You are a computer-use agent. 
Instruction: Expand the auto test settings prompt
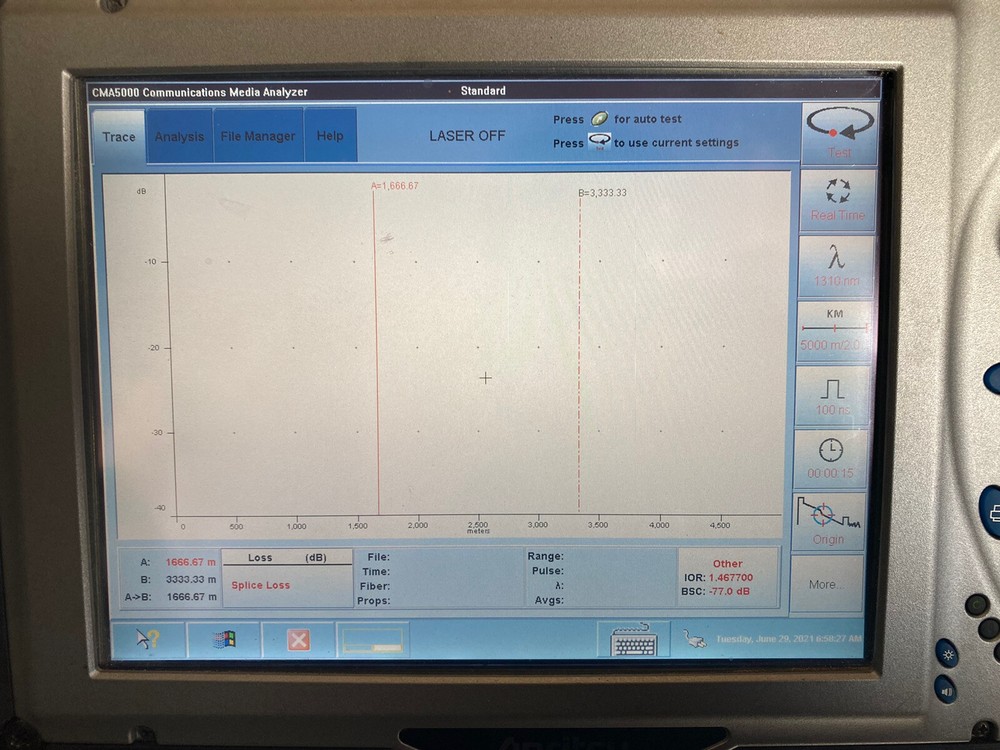tap(618, 118)
